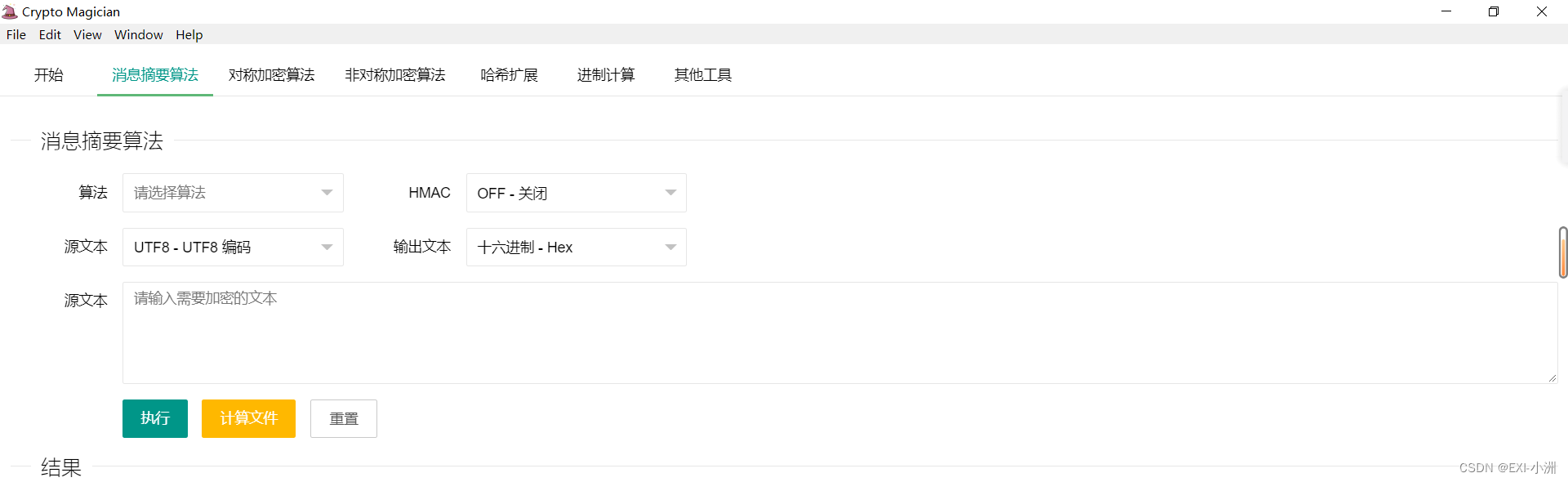Image resolution: width=1568 pixels, height=482 pixels.
Task: Open the 算法 algorithm dropdown
Action: point(233,193)
